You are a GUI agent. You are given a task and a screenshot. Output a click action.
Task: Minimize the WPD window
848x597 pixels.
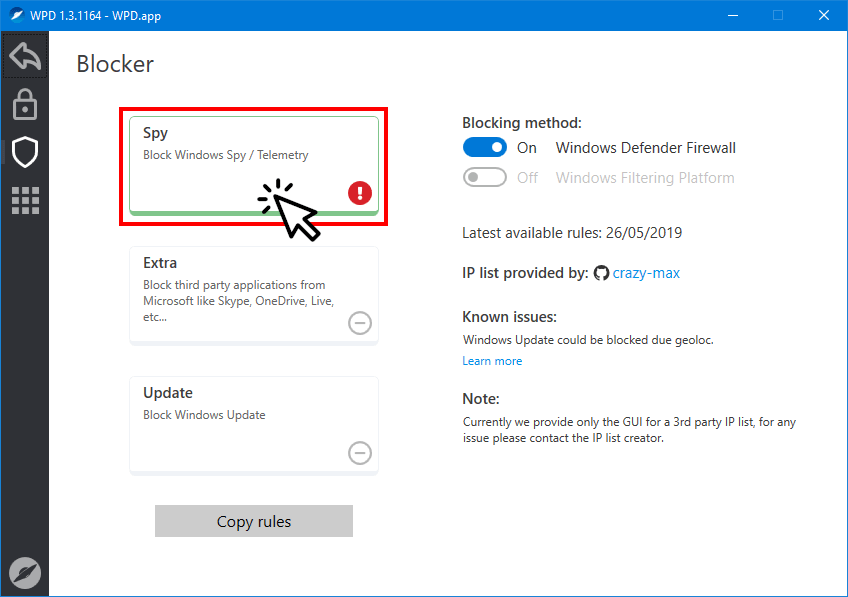[x=733, y=15]
